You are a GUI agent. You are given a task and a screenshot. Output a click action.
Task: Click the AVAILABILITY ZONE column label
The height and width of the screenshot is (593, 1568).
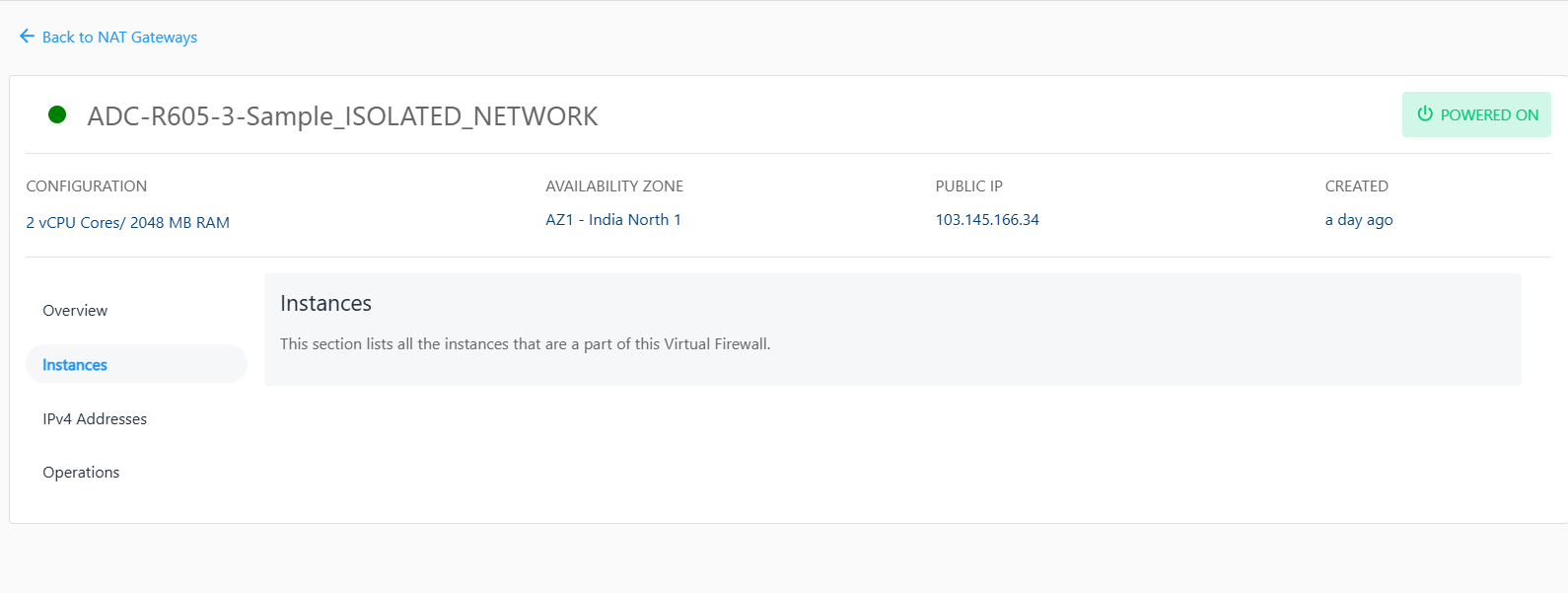click(x=614, y=186)
